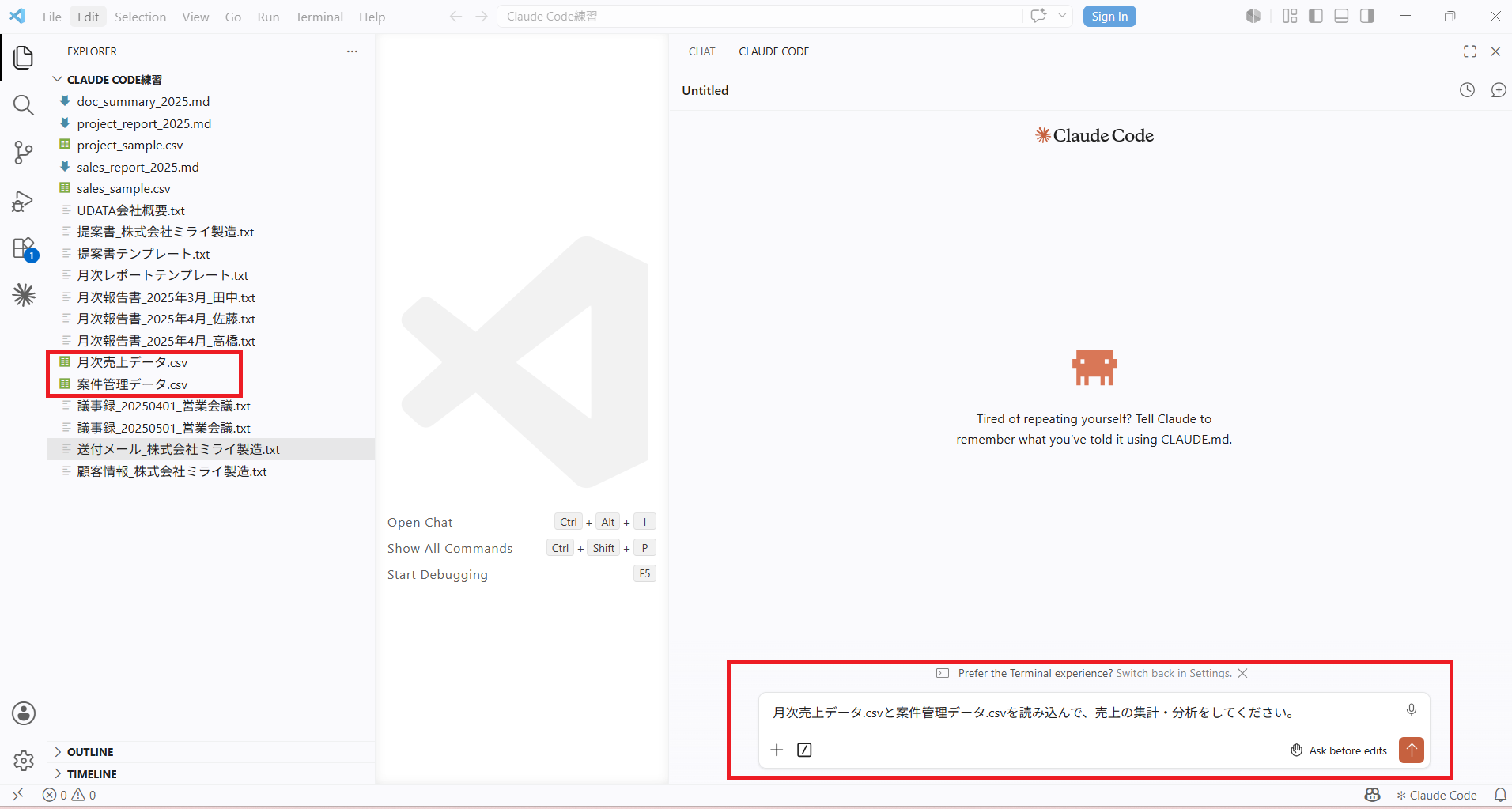Customize layout icon in title bar

coord(1290,16)
